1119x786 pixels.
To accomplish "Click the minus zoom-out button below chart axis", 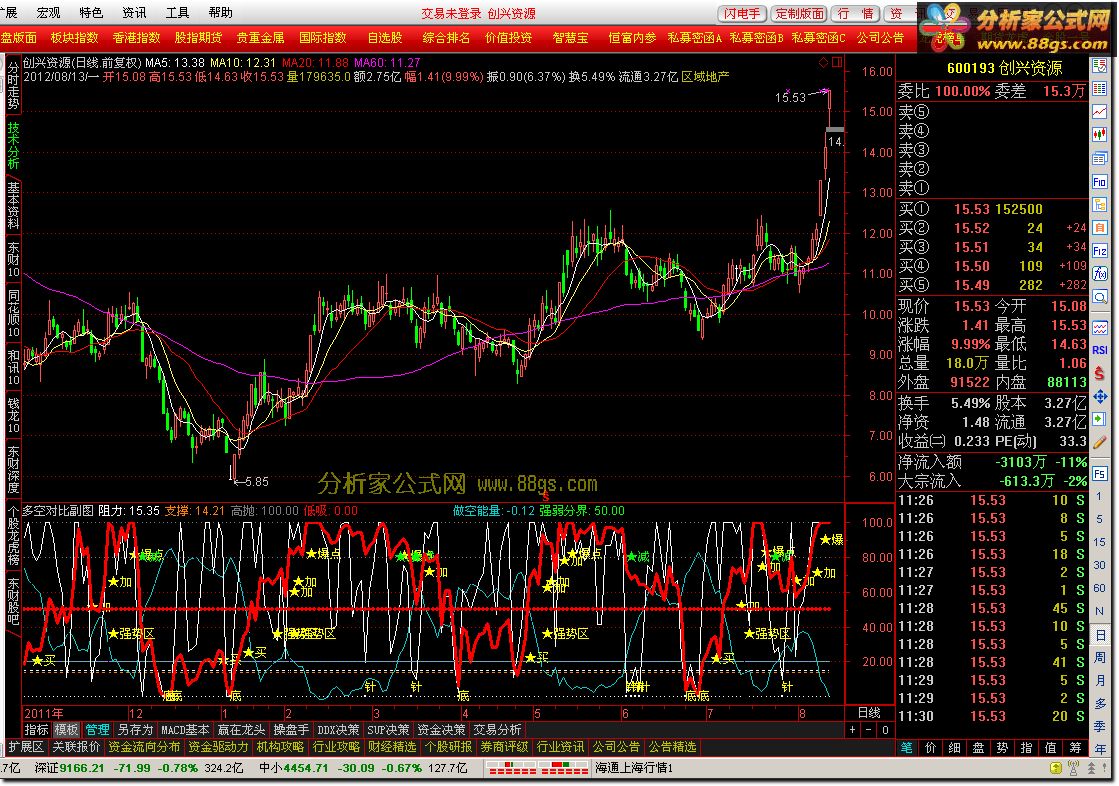I will tap(869, 730).
